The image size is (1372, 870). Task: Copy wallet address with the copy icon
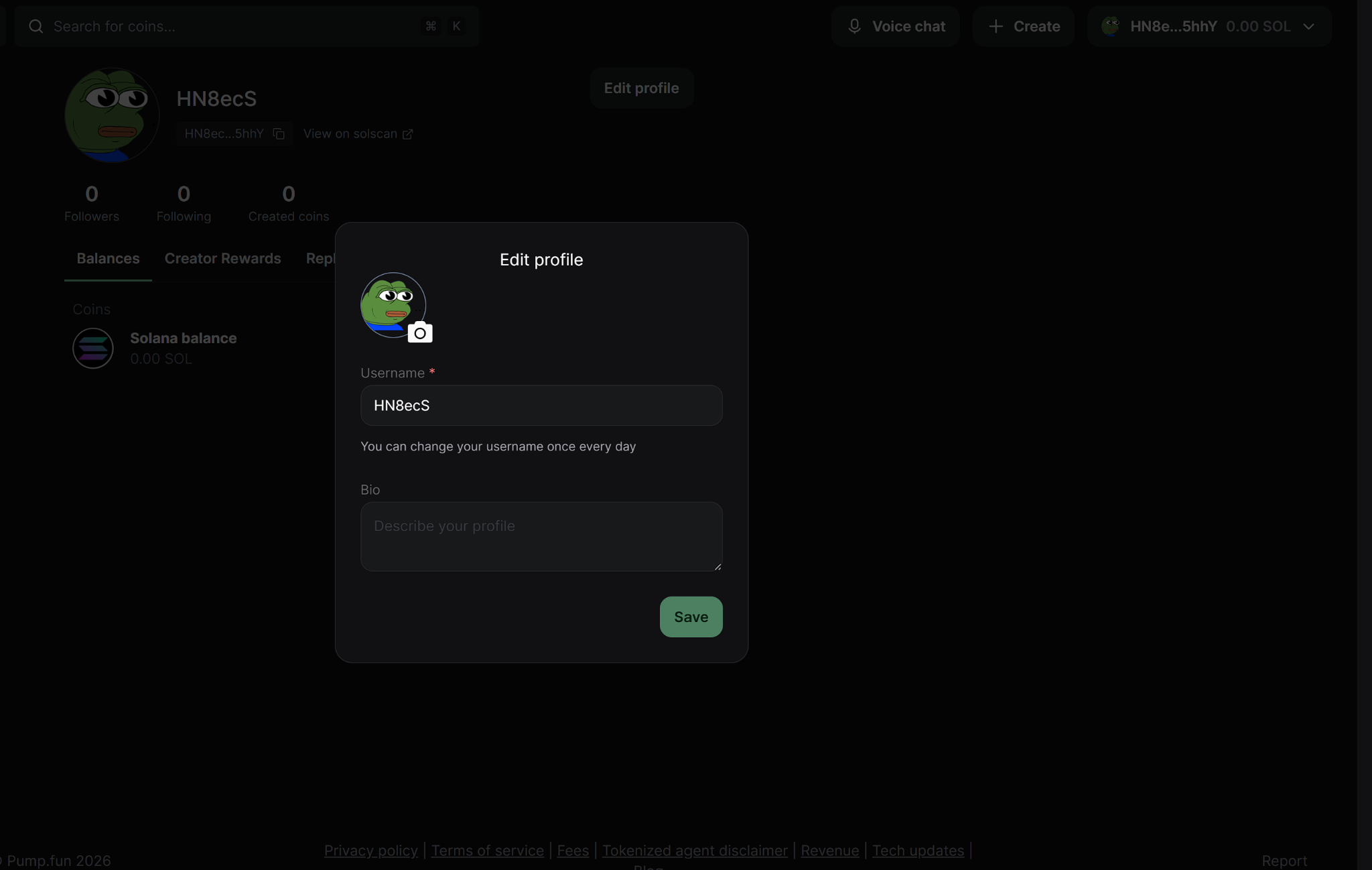279,134
